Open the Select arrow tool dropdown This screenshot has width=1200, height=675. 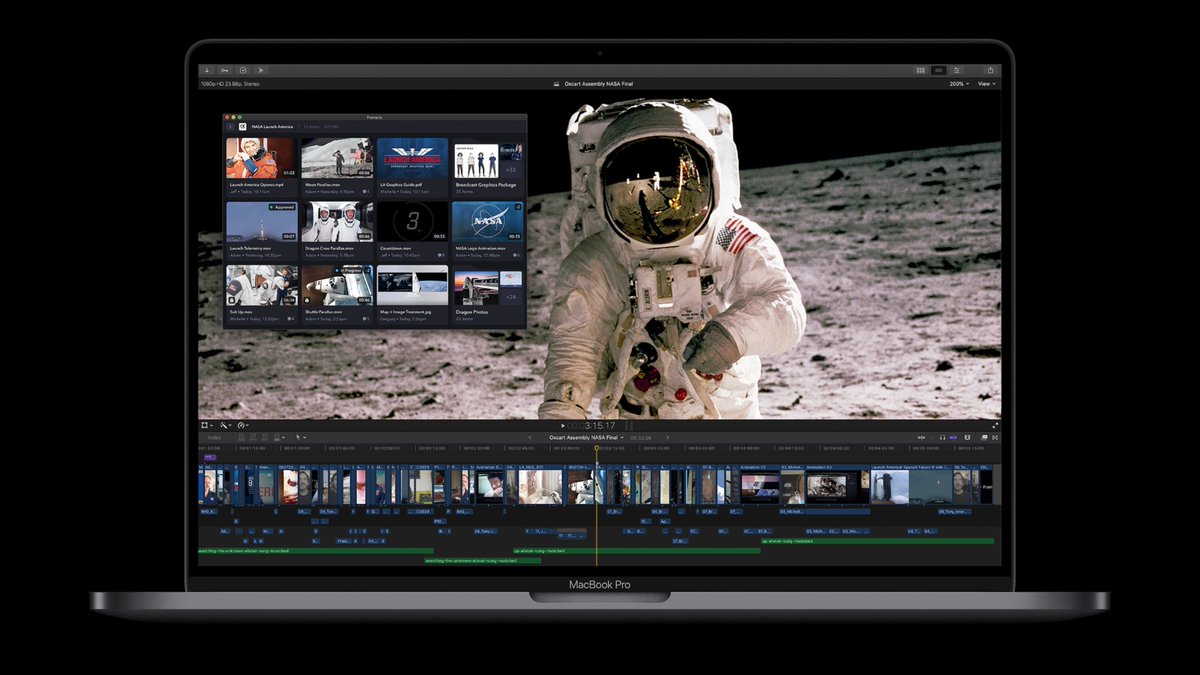[299, 437]
